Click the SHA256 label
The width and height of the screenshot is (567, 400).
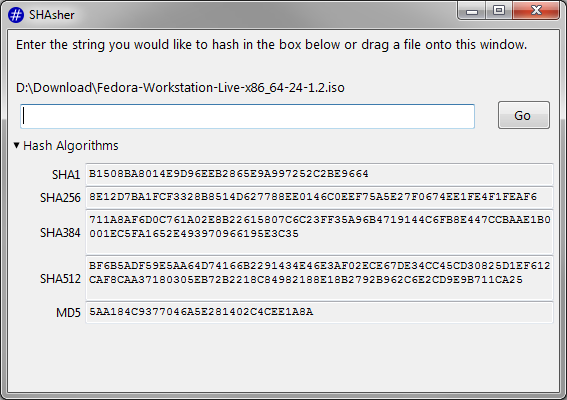60,198
